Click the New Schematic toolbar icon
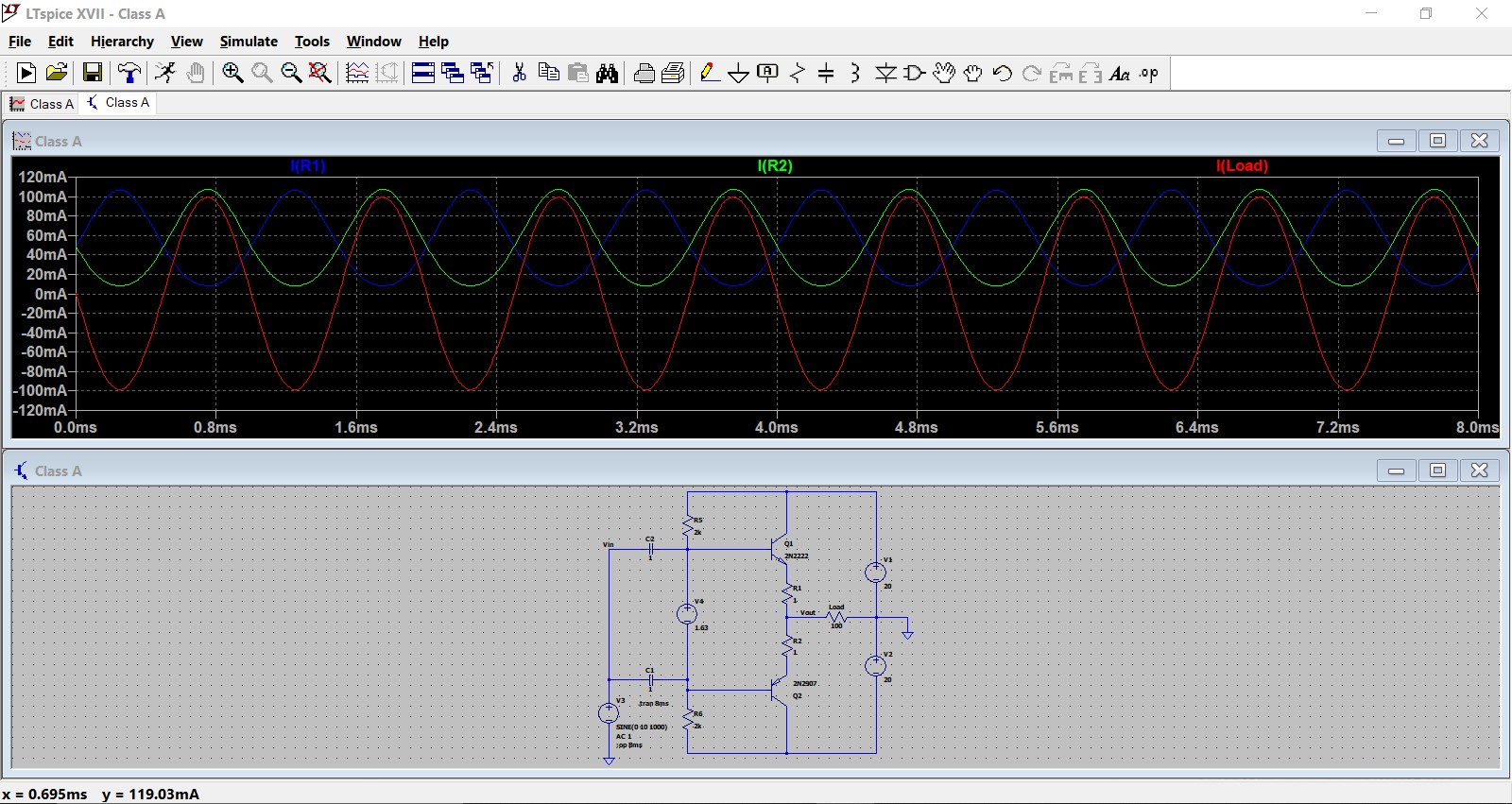 pos(26,73)
